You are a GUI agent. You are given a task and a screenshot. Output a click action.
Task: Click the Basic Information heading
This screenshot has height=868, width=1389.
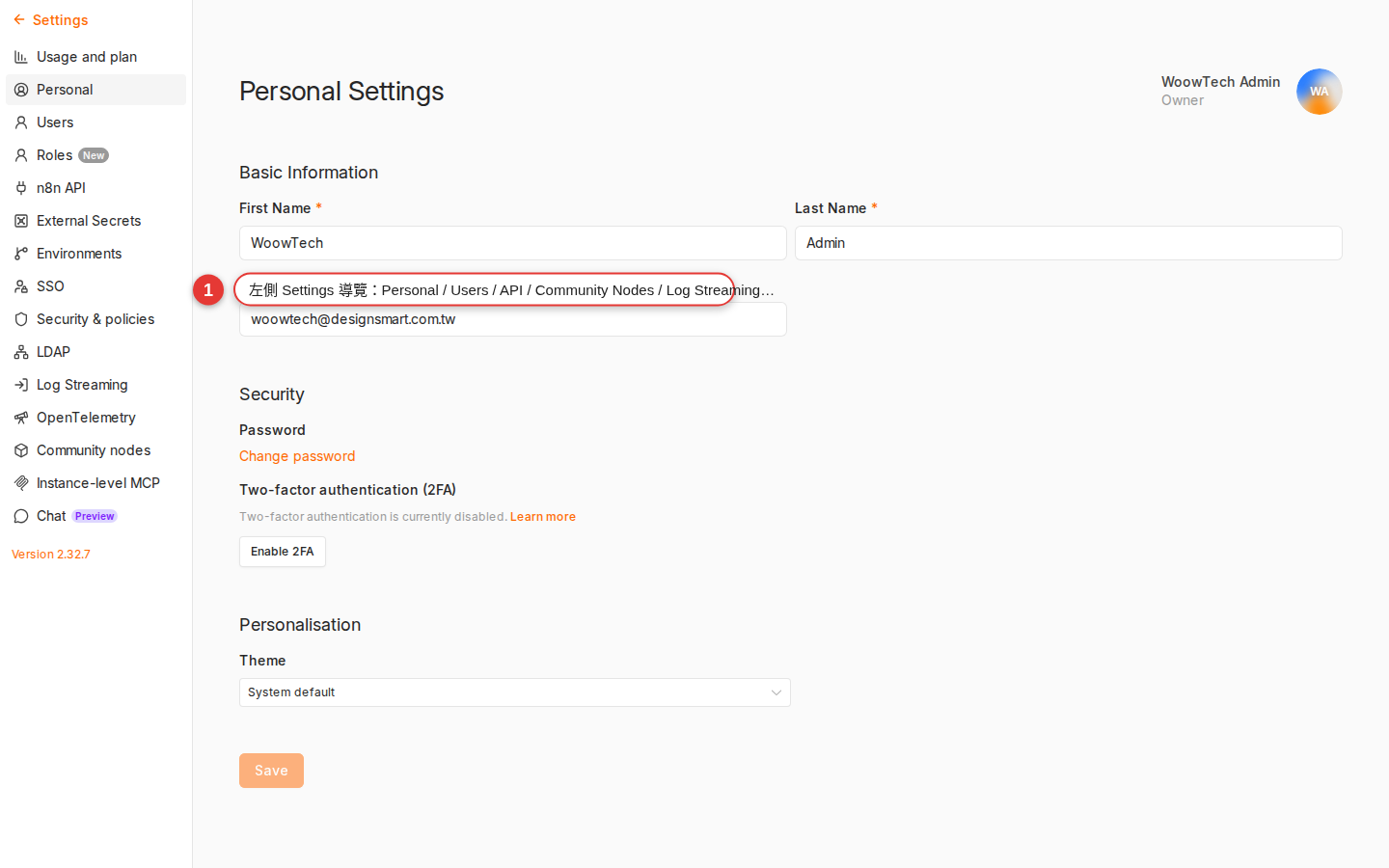click(x=309, y=173)
